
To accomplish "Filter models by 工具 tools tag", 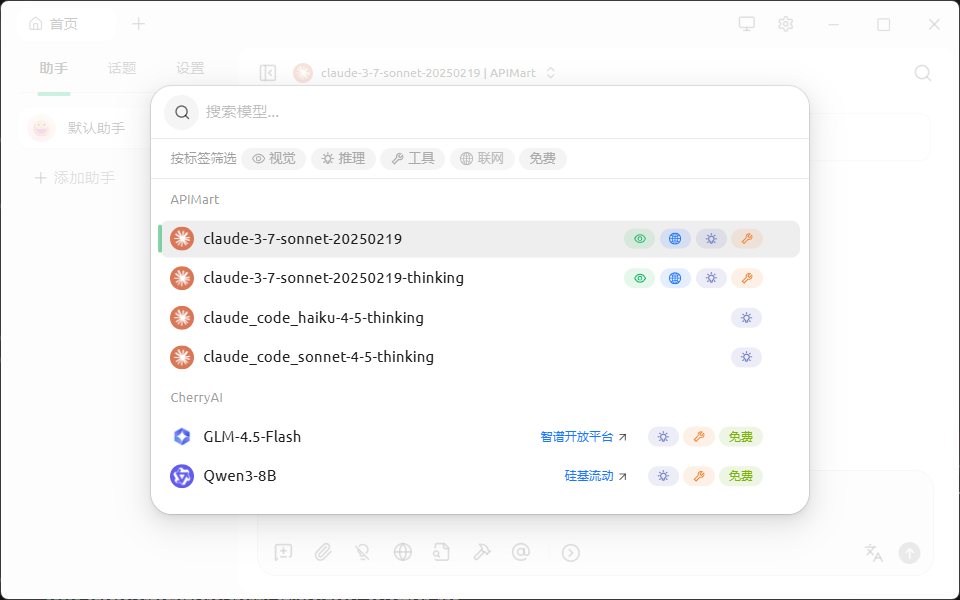I will pyautogui.click(x=413, y=159).
